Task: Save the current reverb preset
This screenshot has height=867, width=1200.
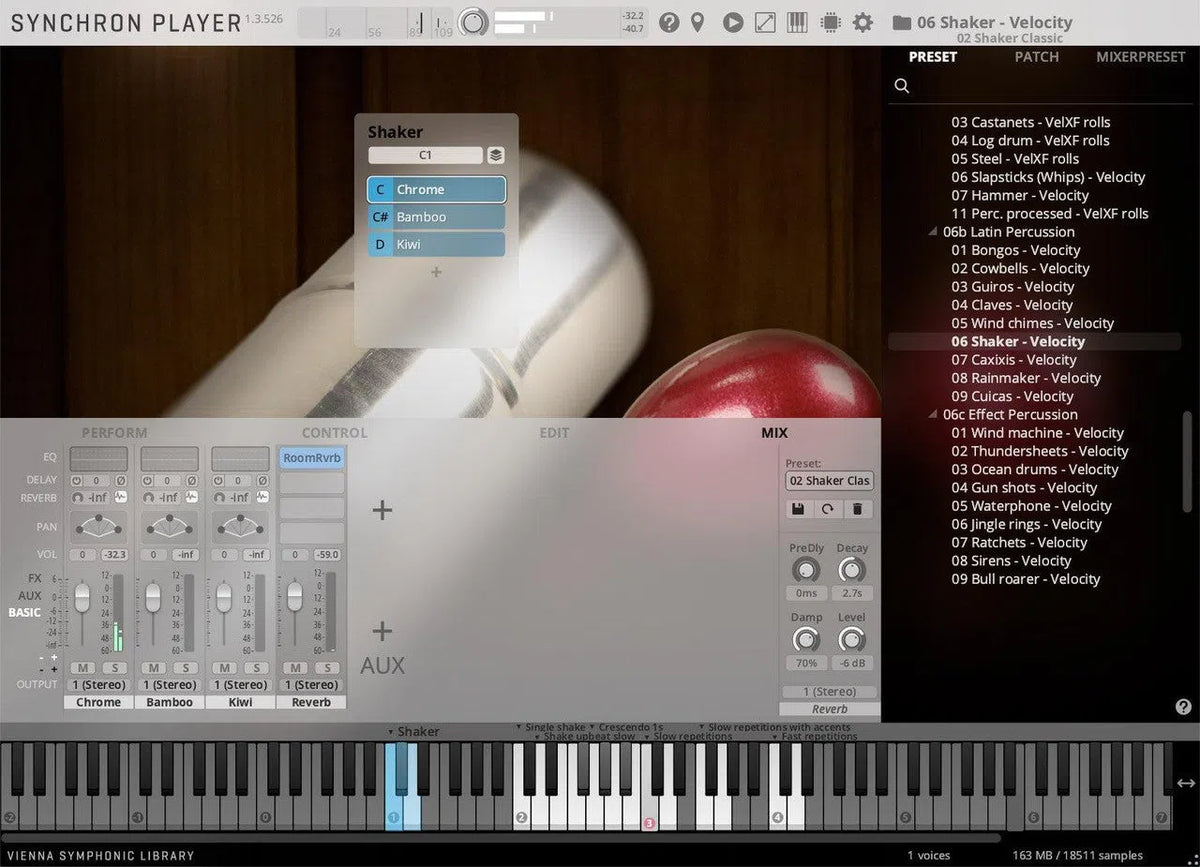Action: 798,509
